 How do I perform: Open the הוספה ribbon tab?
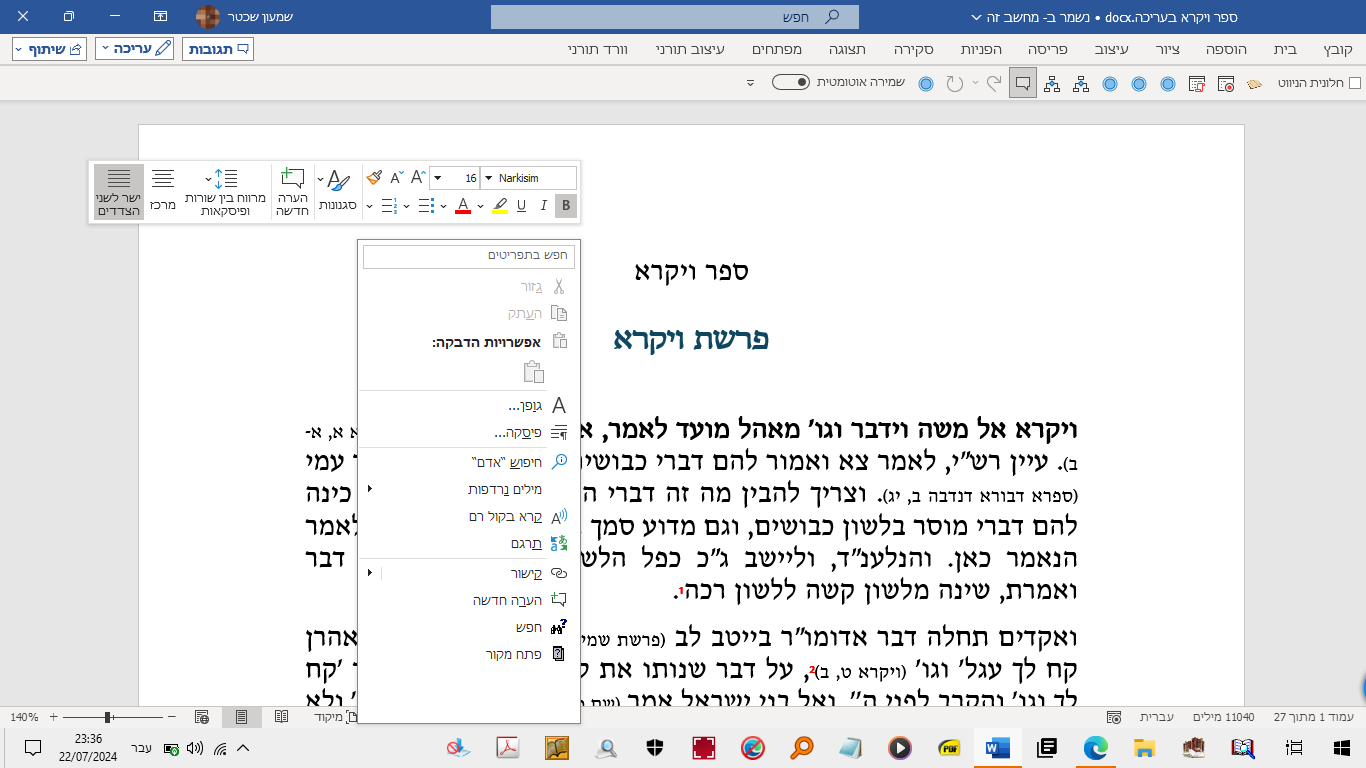(1224, 48)
